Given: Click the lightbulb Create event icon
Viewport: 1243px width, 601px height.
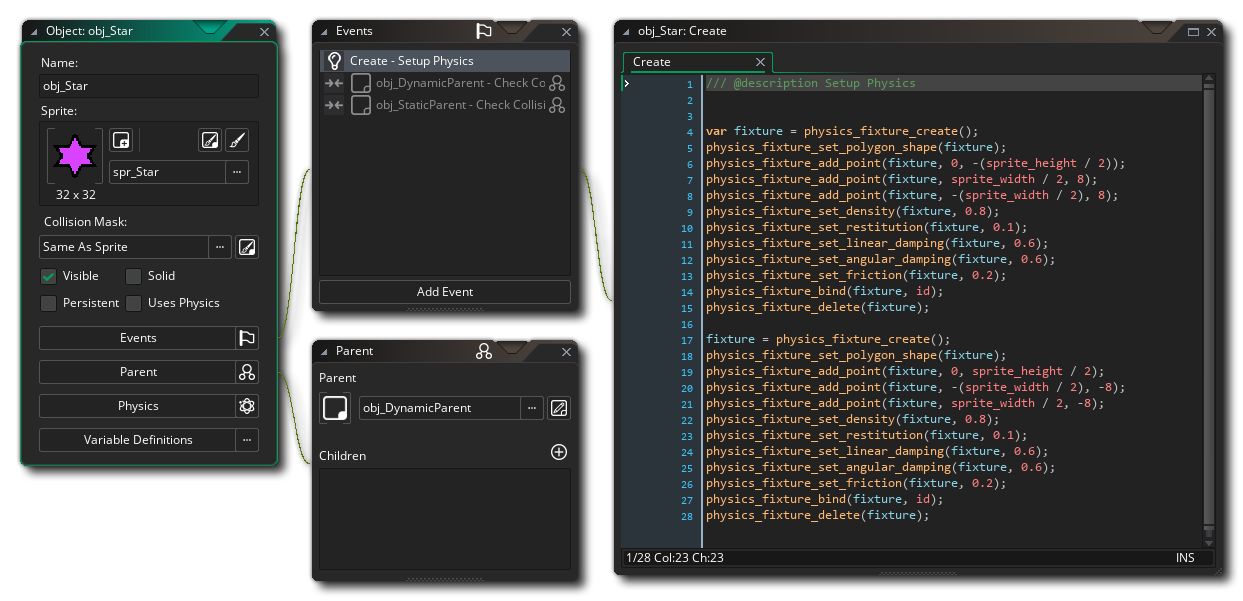Looking at the screenshot, I should [x=335, y=61].
